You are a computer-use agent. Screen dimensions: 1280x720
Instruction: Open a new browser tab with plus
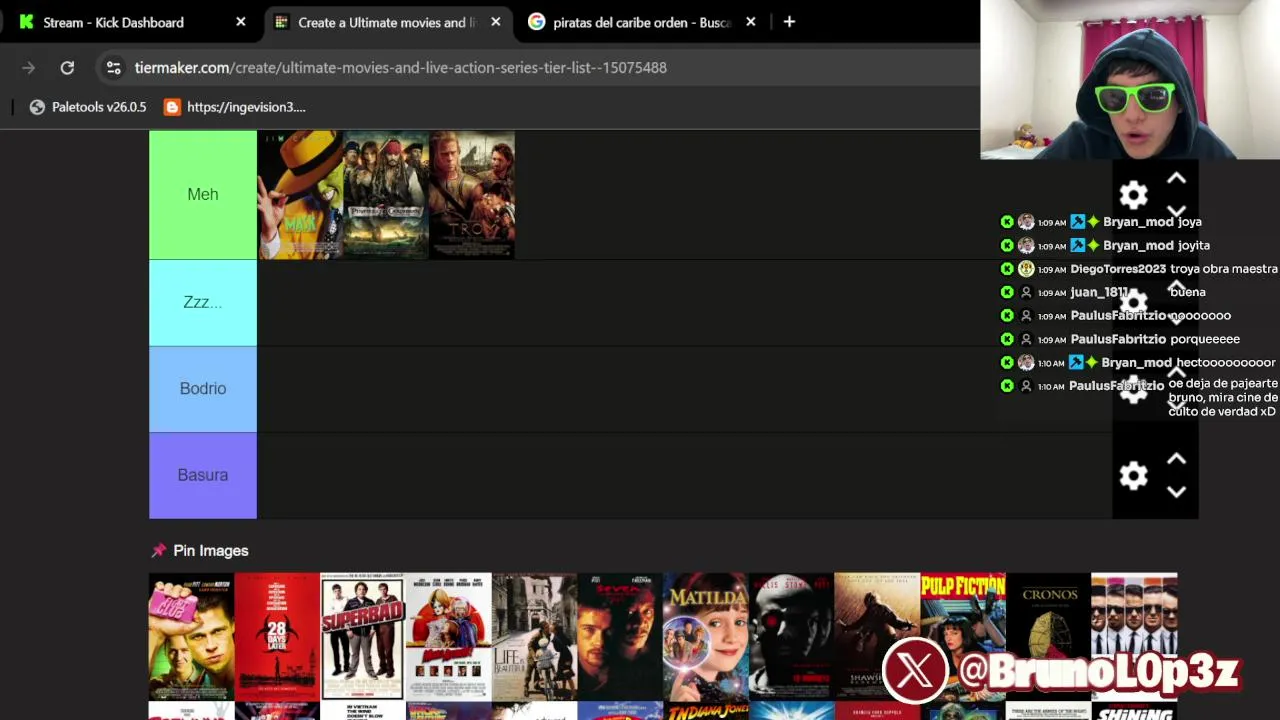point(789,21)
